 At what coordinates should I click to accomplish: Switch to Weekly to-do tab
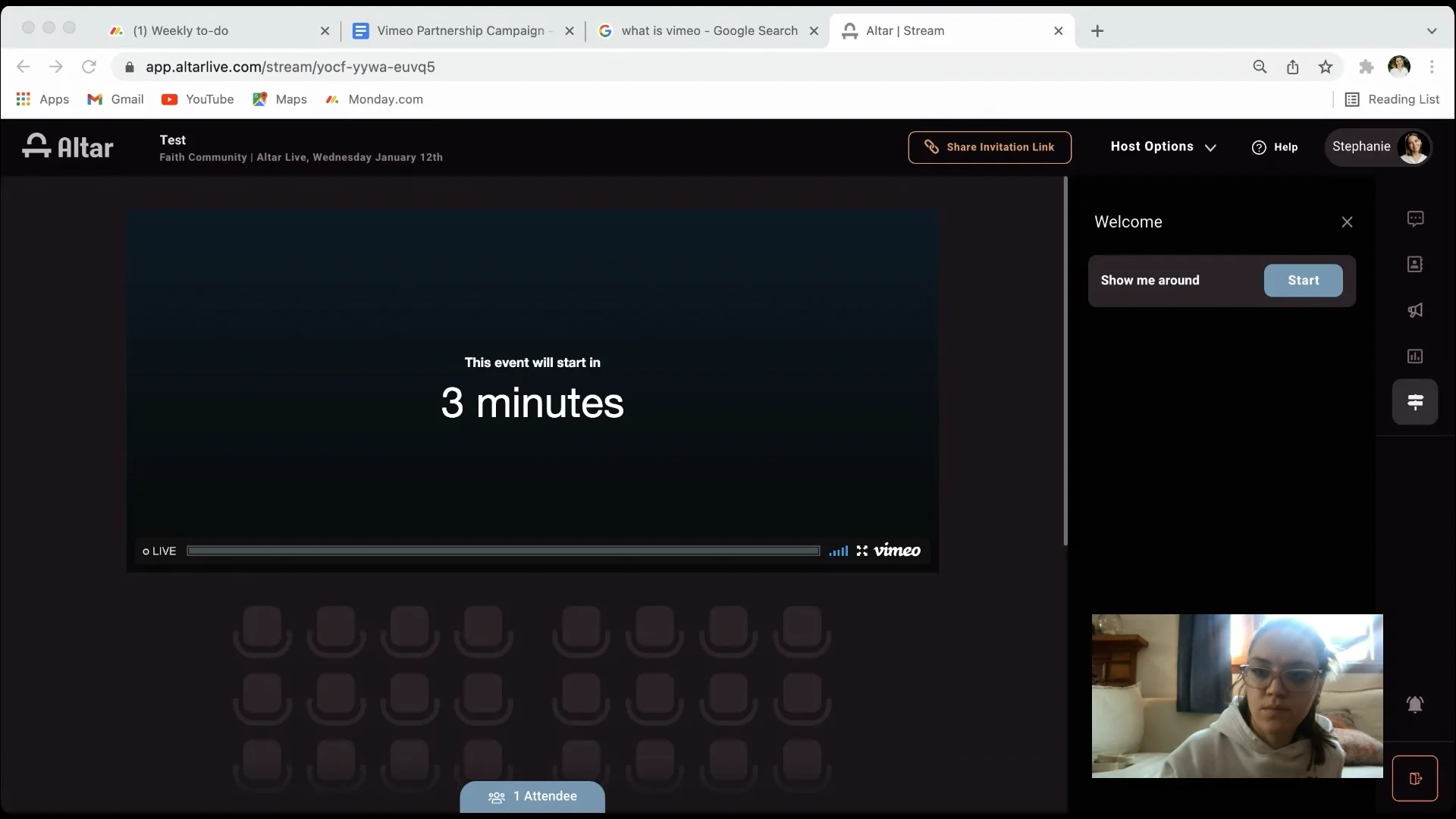220,31
